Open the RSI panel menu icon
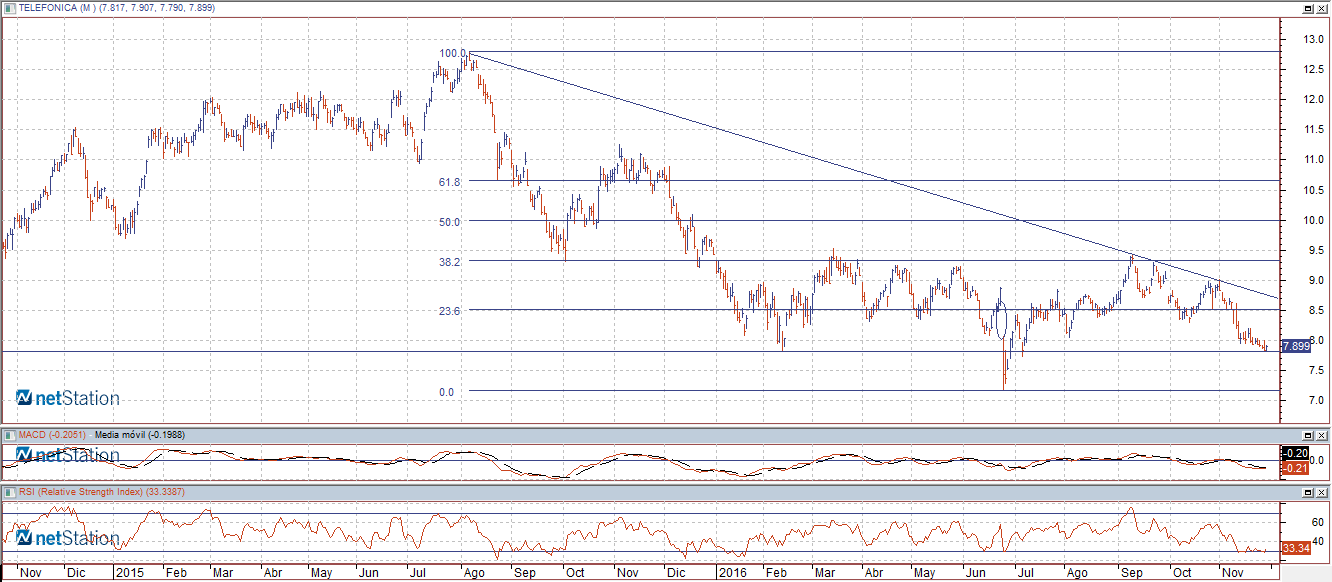Viewport: 1332px width, 582px height. 9,492
